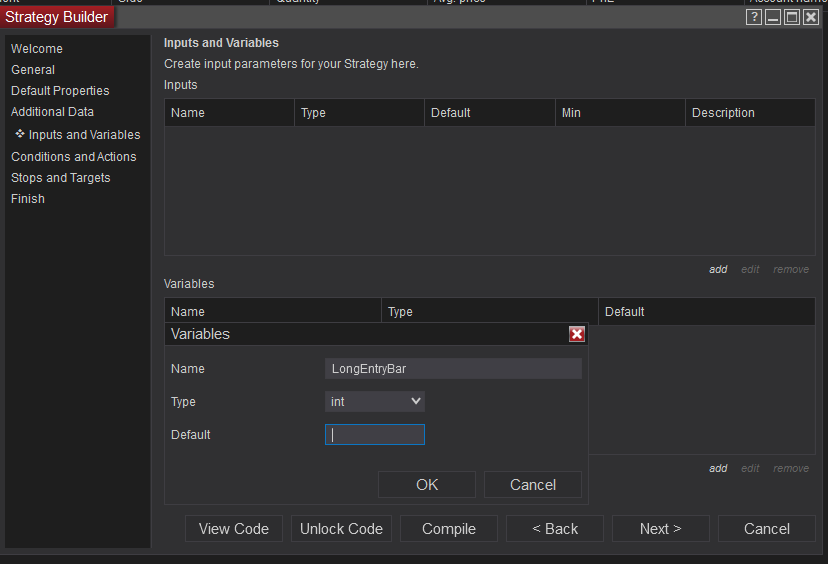Click the Next button

click(660, 529)
